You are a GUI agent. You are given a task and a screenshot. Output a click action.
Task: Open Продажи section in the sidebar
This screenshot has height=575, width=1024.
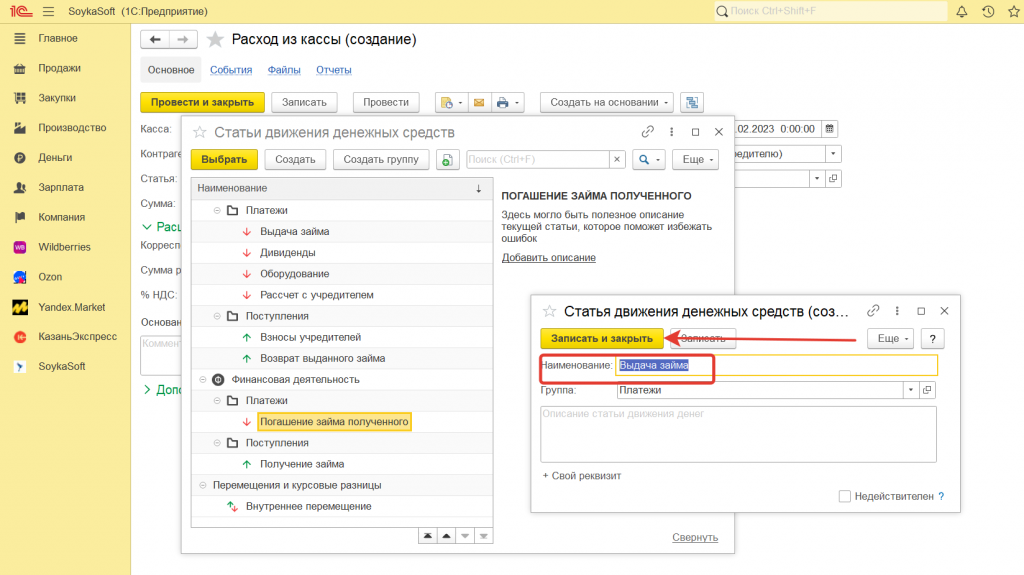[x=59, y=68]
